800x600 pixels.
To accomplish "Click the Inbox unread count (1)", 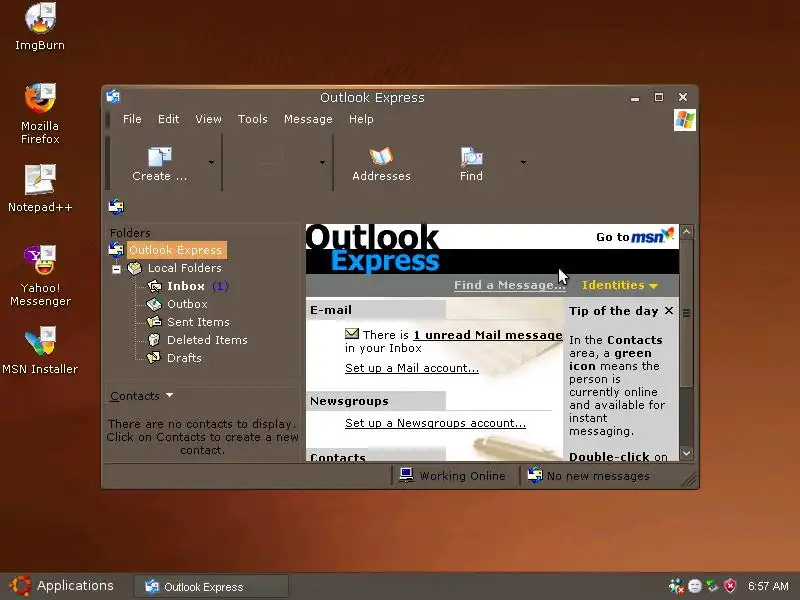I will click(x=220, y=286).
